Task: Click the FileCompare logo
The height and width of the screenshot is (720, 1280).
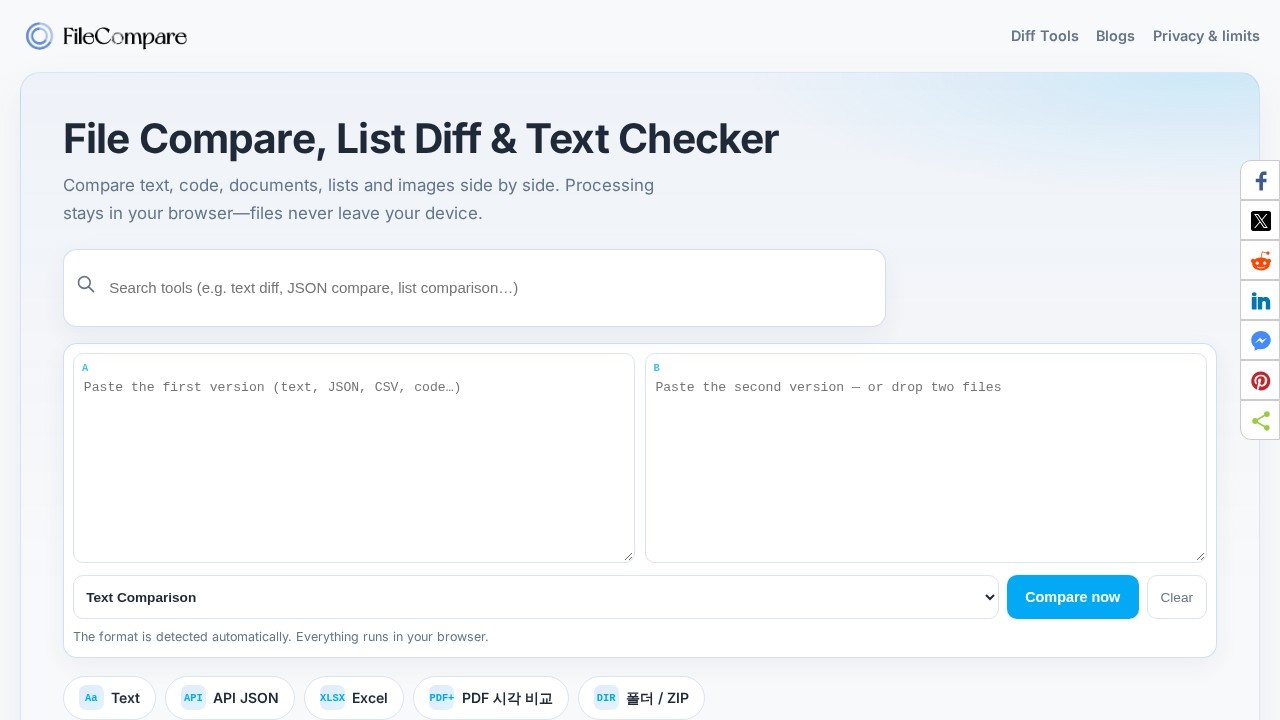Action: tap(106, 36)
